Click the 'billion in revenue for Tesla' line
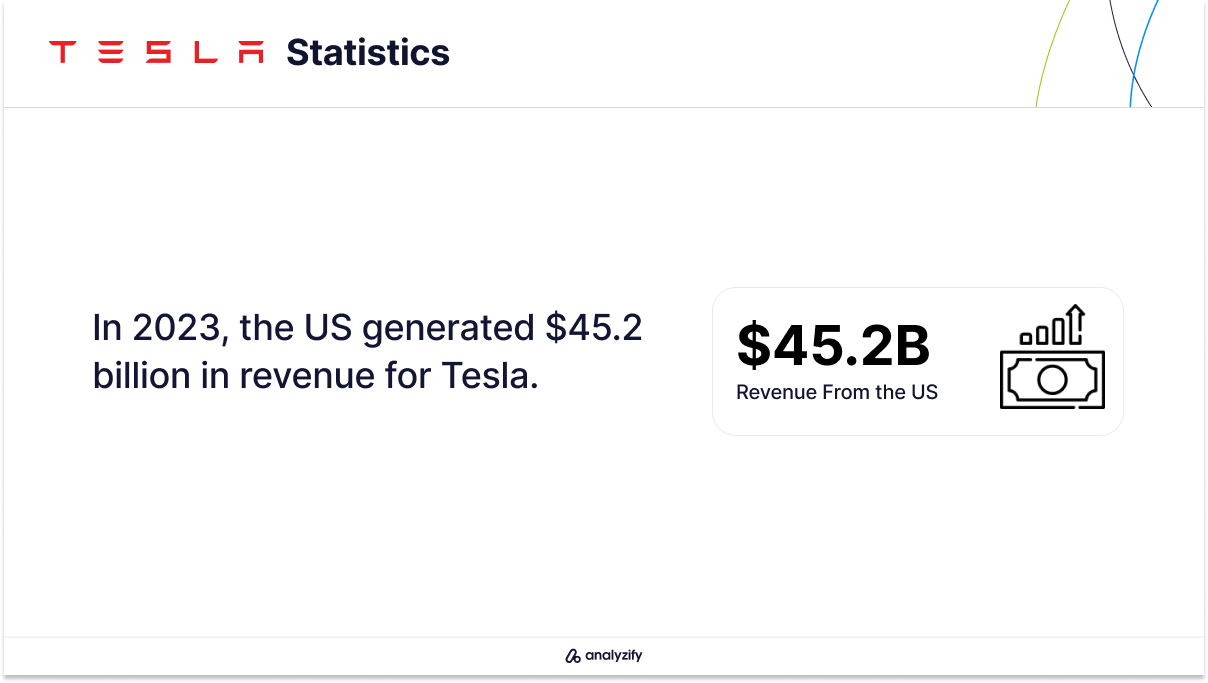Image resolution: width=1208 pixels, height=683 pixels. point(316,376)
